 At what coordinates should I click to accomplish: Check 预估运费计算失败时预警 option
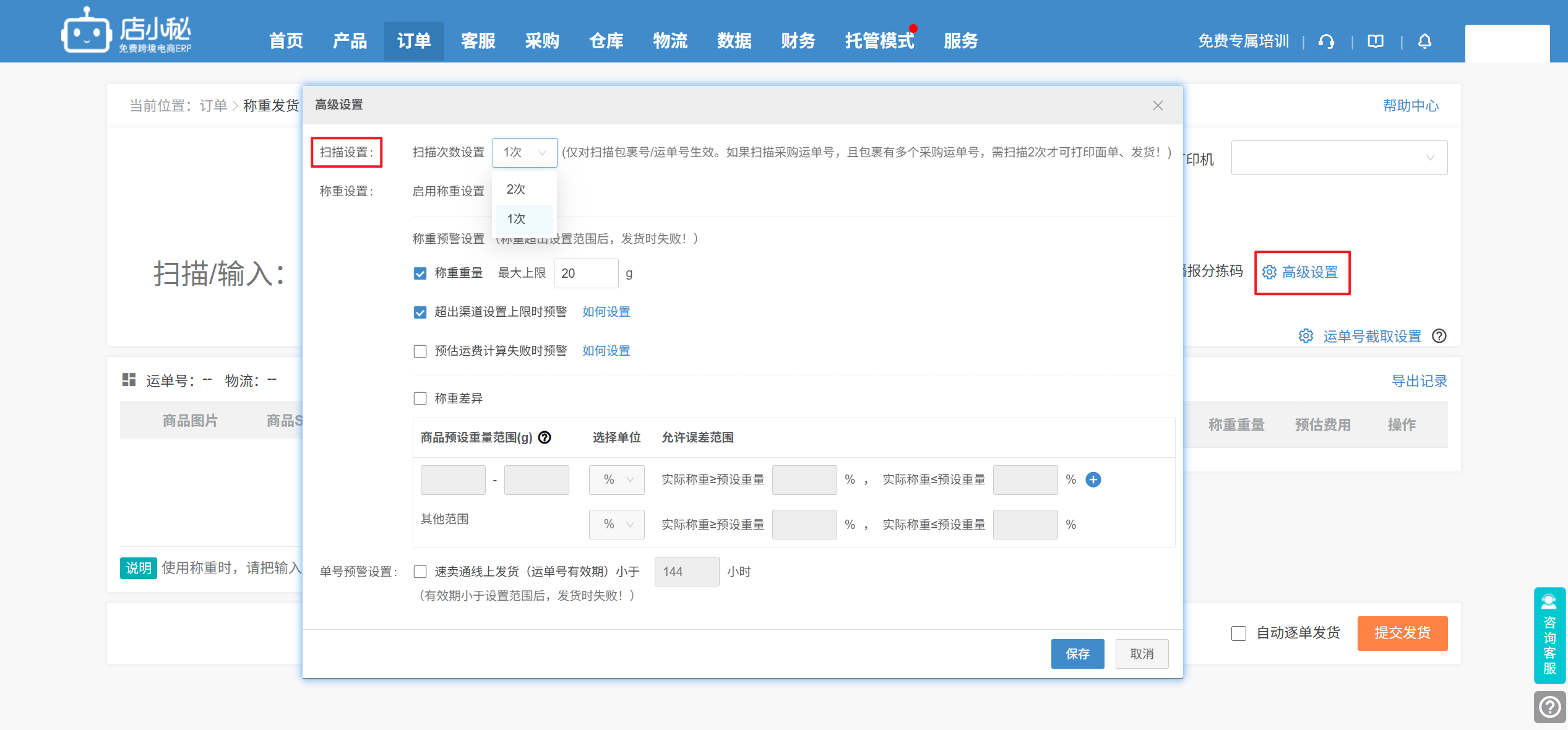pos(420,351)
